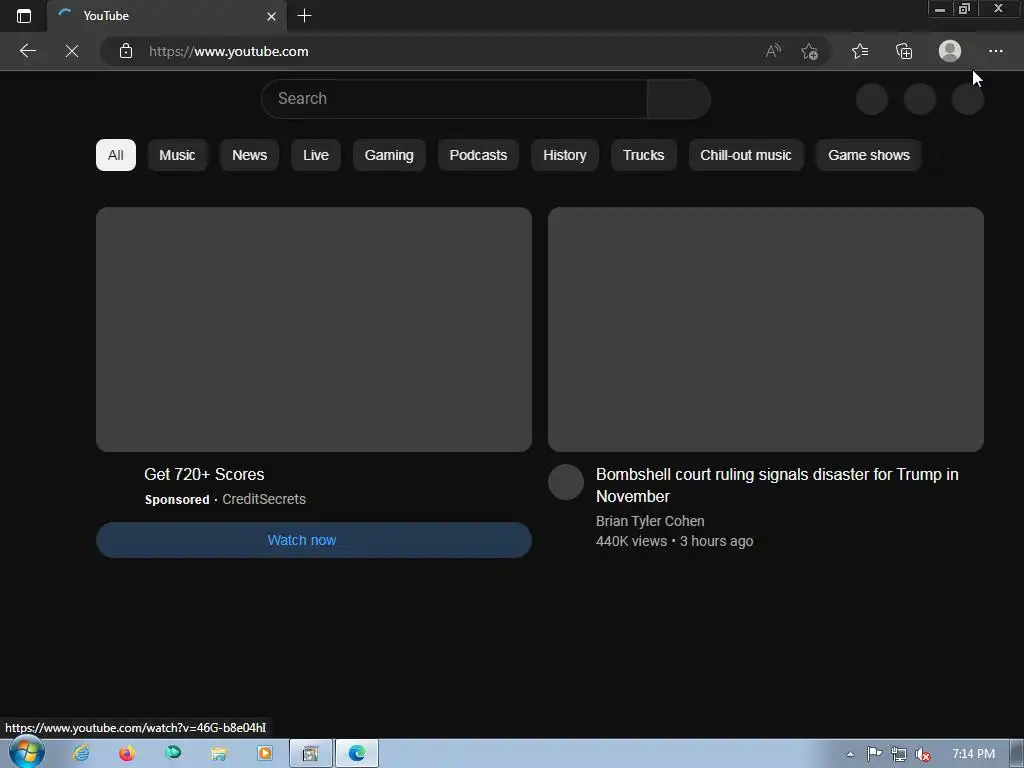Click the 7:14 PM taskbar clock
This screenshot has height=768, width=1024.
pos(973,754)
